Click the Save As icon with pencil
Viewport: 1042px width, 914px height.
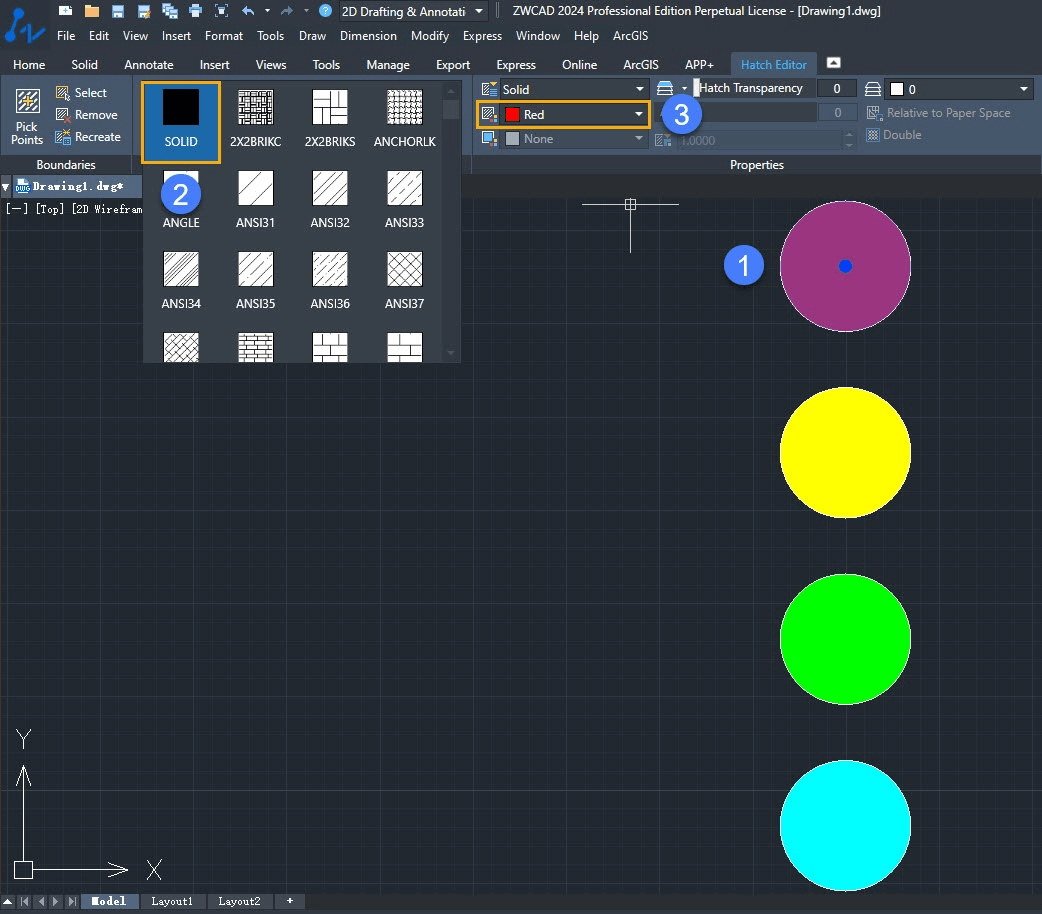[x=144, y=11]
